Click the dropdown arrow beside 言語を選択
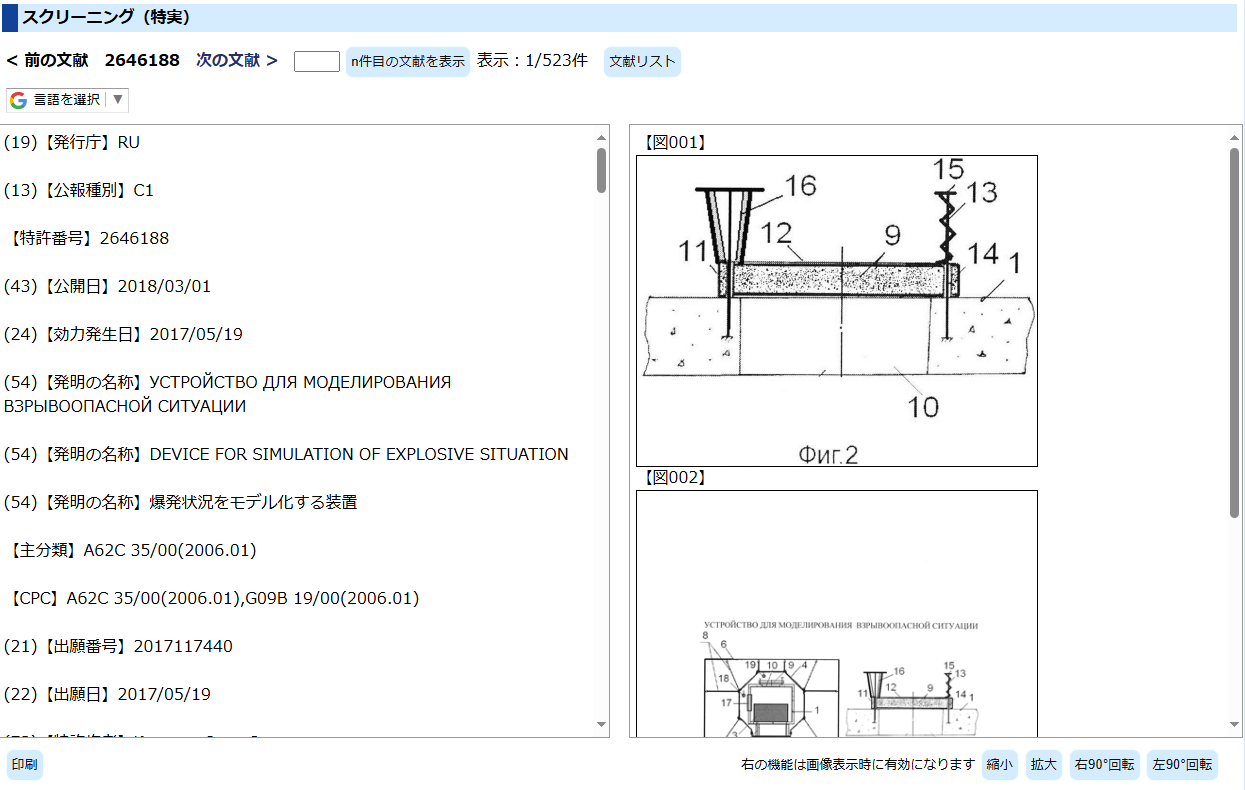 (117, 100)
